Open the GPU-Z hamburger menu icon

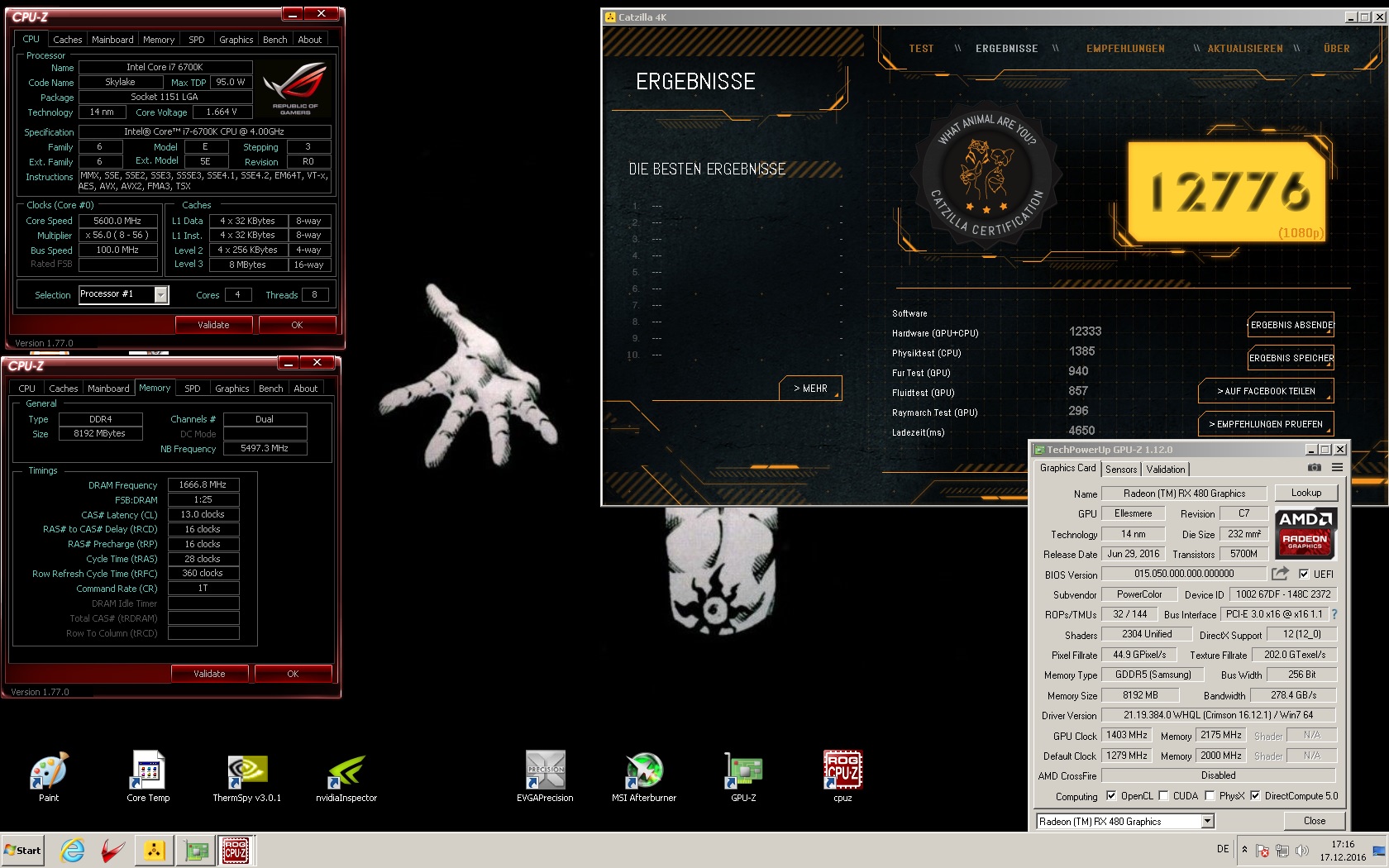tap(1337, 468)
